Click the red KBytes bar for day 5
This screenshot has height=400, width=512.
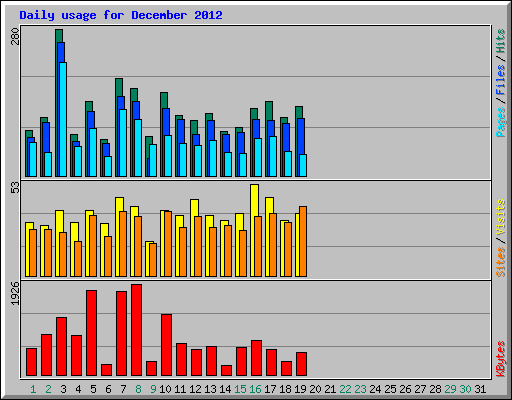[91, 333]
